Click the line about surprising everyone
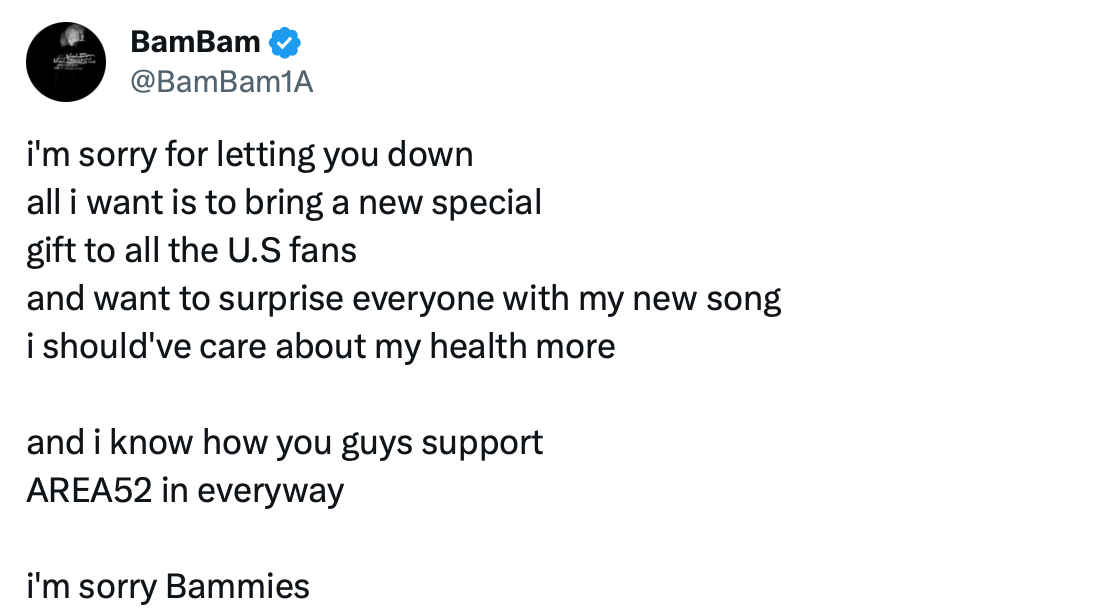Screen dimensions: 1104x612 tap(403, 299)
